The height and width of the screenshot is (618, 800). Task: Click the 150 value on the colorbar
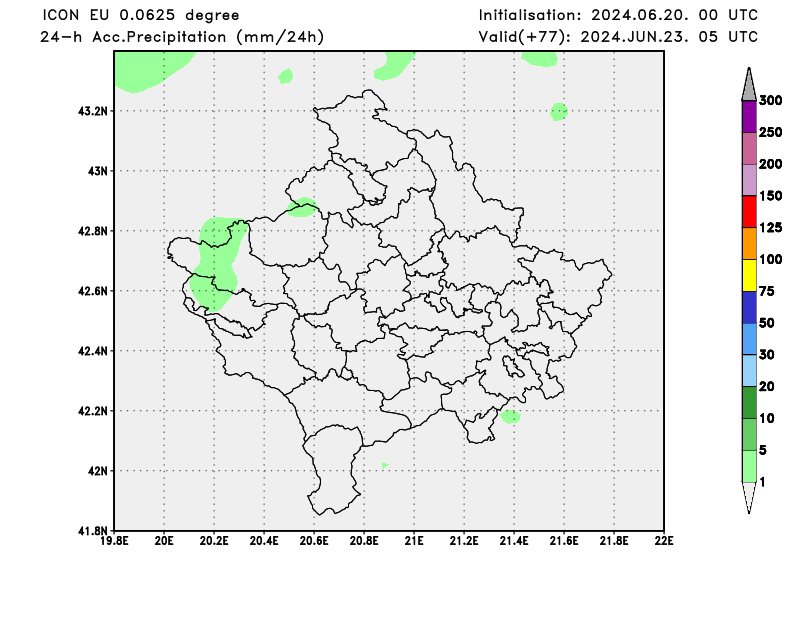pos(770,196)
